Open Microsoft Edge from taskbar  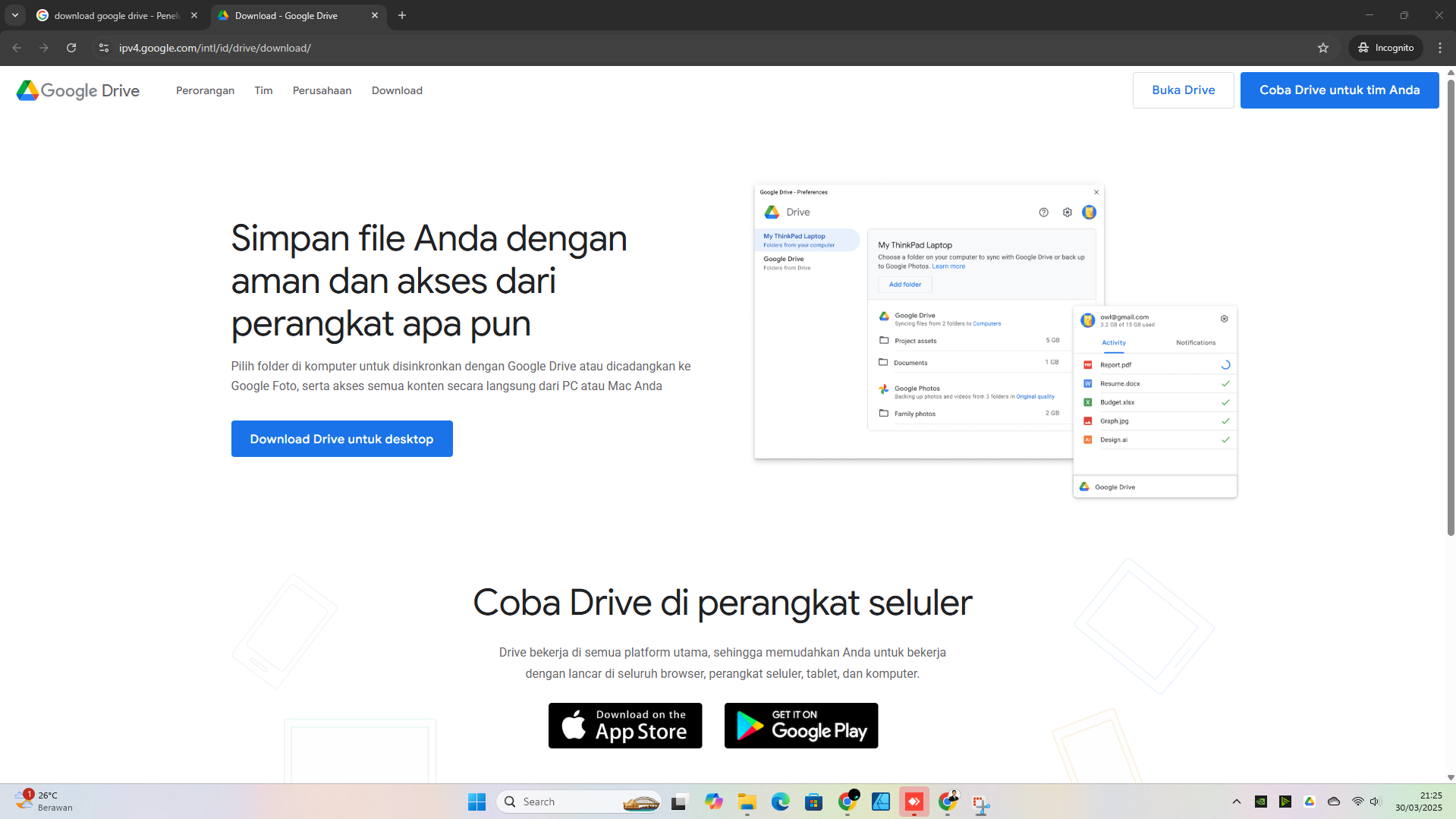(x=781, y=802)
